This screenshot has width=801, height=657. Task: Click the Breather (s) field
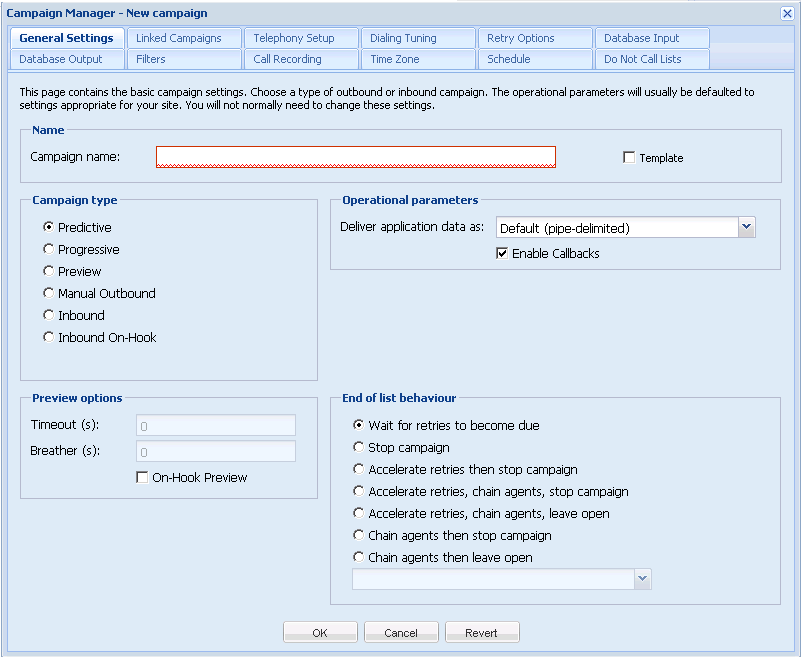tap(216, 452)
